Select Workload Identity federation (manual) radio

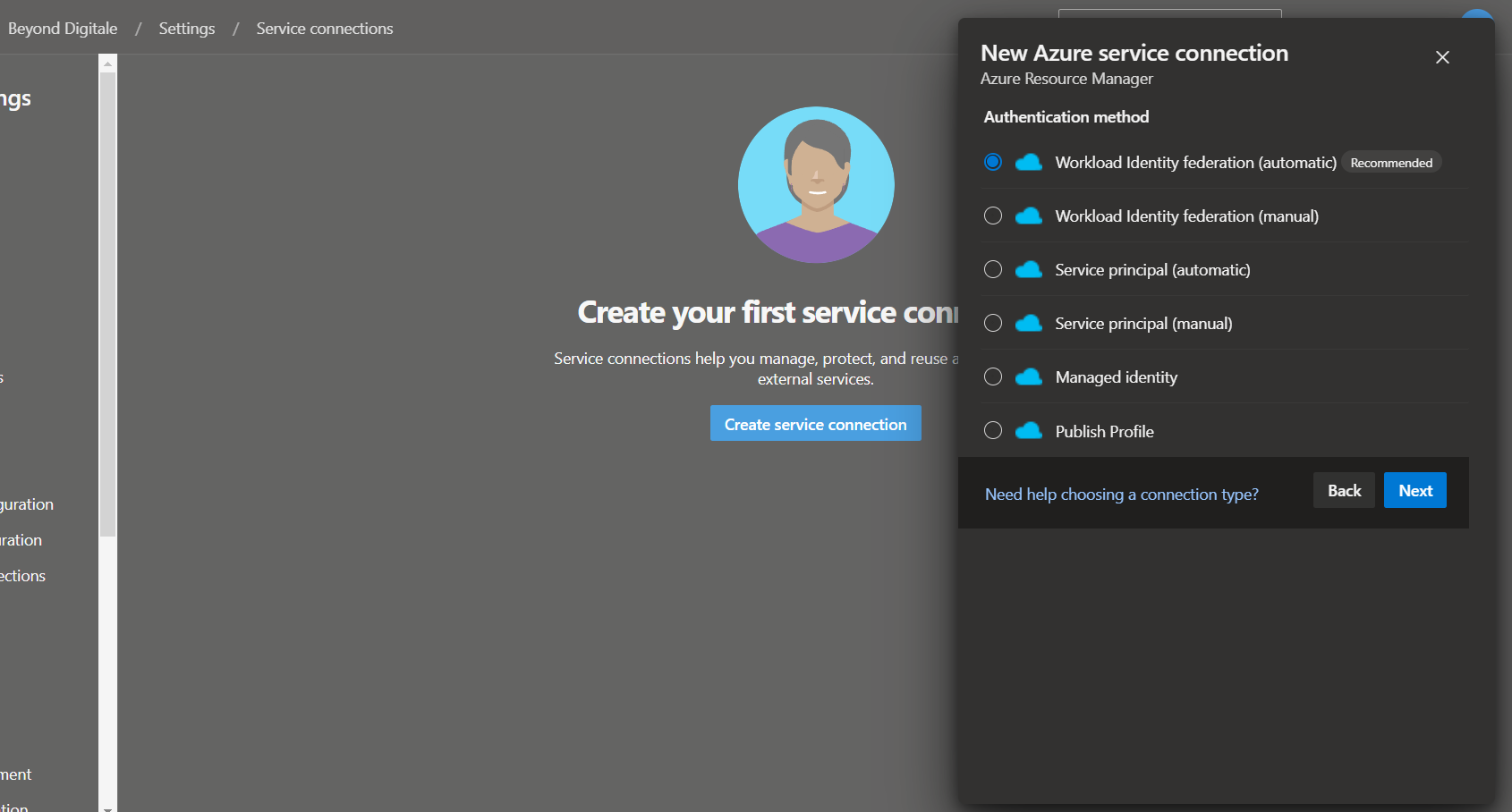pos(992,216)
